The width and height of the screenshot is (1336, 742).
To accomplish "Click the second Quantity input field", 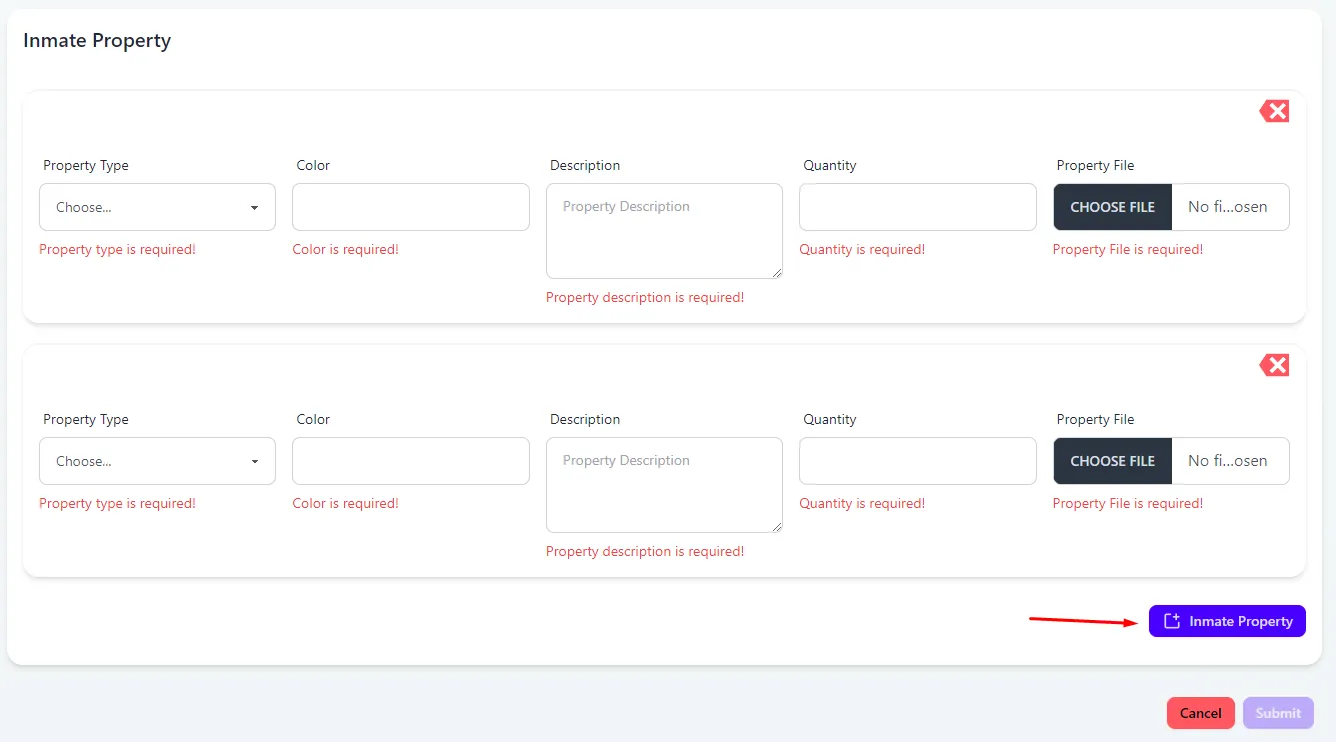I will (x=917, y=461).
